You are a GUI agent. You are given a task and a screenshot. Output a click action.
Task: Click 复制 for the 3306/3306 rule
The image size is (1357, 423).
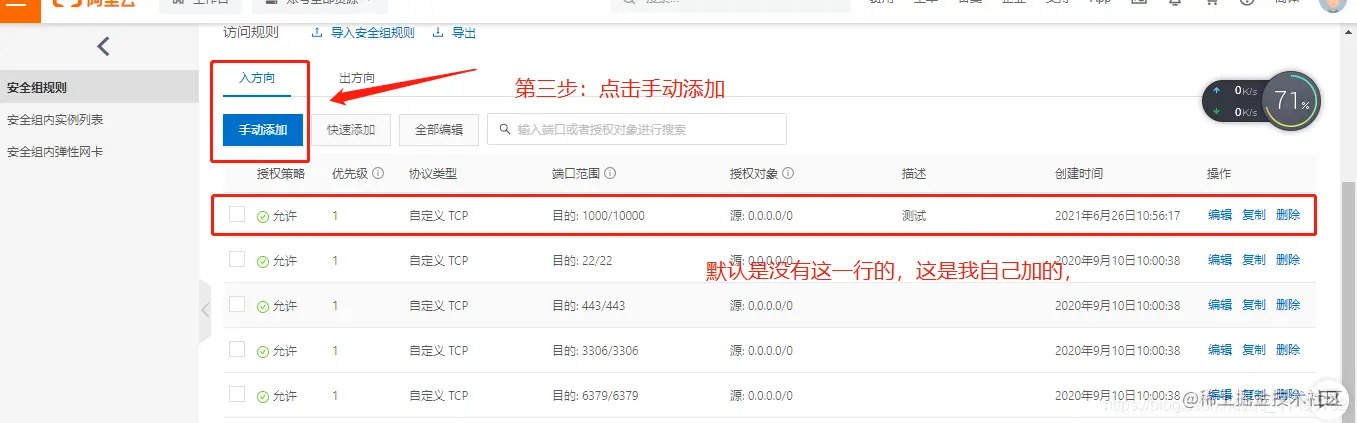pyautogui.click(x=1254, y=350)
